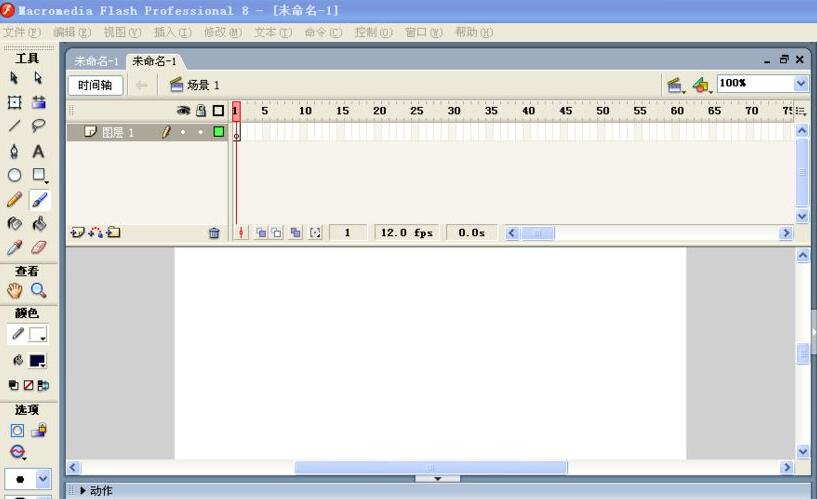The height and width of the screenshot is (499, 817).
Task: Select the Eraser tool
Action: 39,247
